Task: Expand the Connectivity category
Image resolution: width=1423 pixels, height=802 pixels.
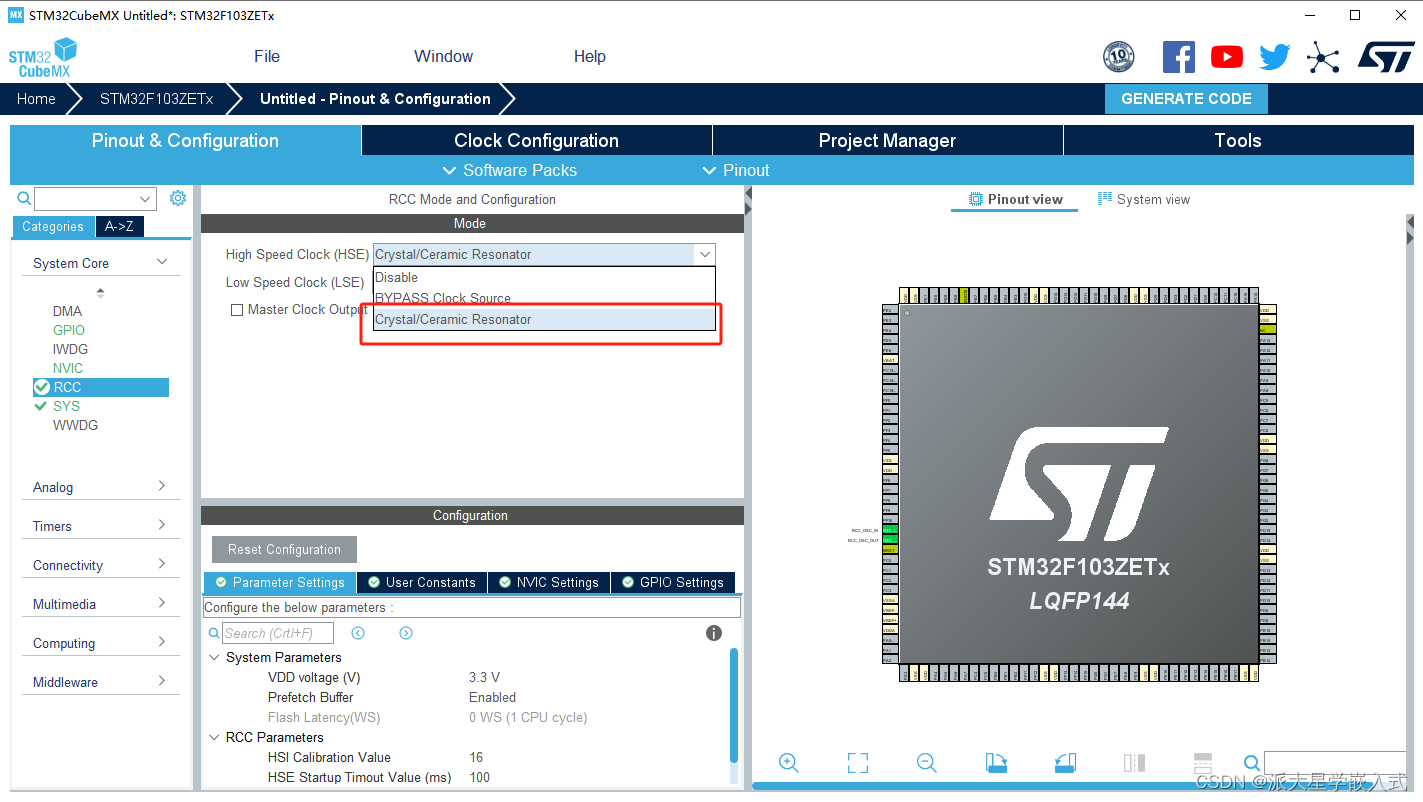Action: [162, 564]
